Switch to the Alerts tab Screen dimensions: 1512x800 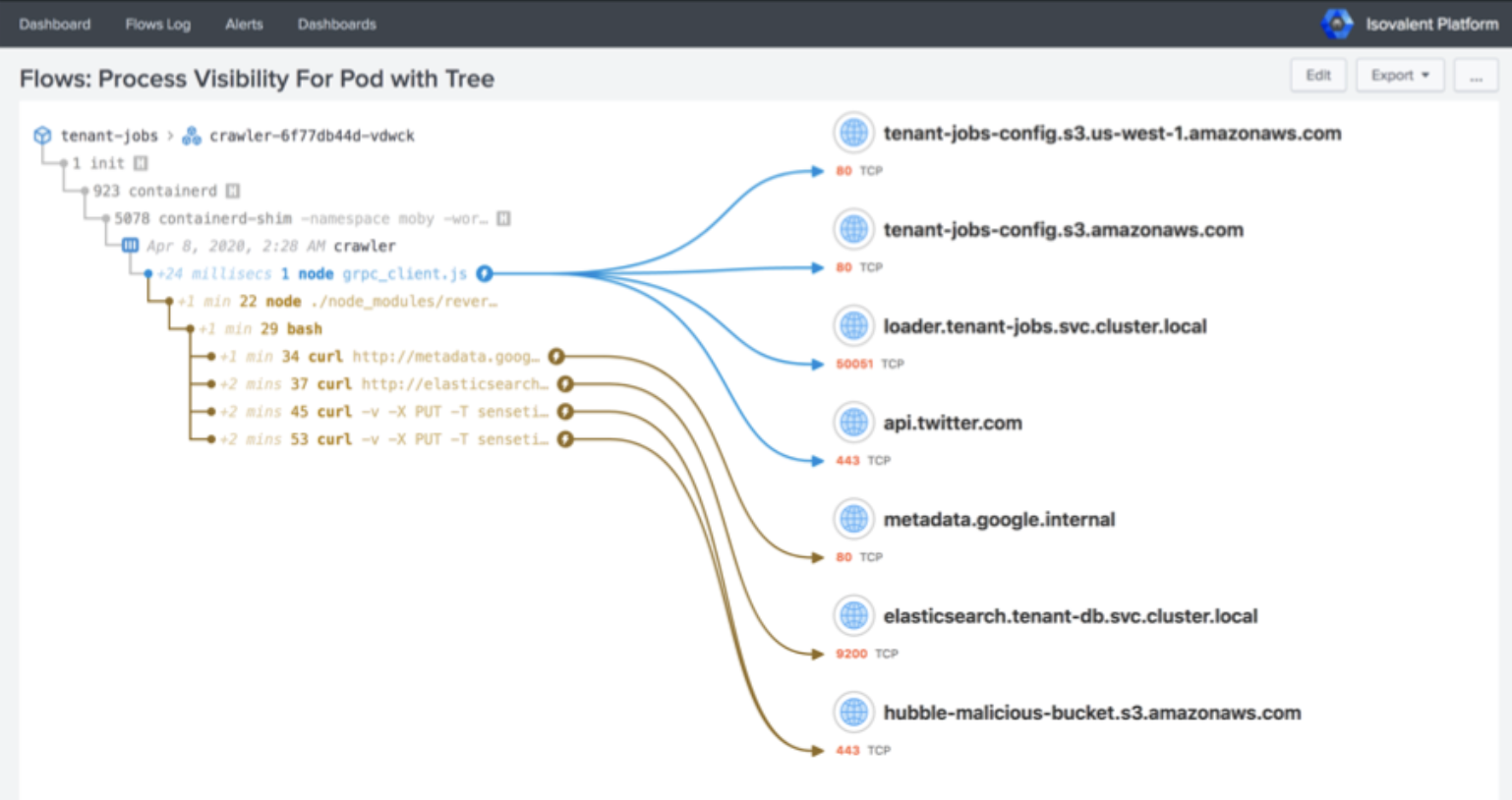tap(244, 24)
